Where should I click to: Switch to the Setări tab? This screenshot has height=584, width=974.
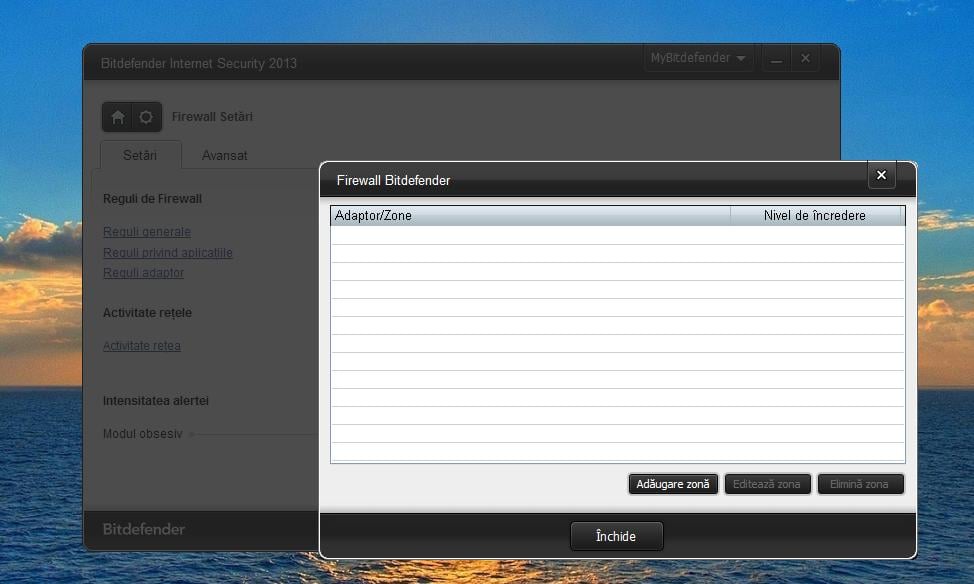(140, 155)
